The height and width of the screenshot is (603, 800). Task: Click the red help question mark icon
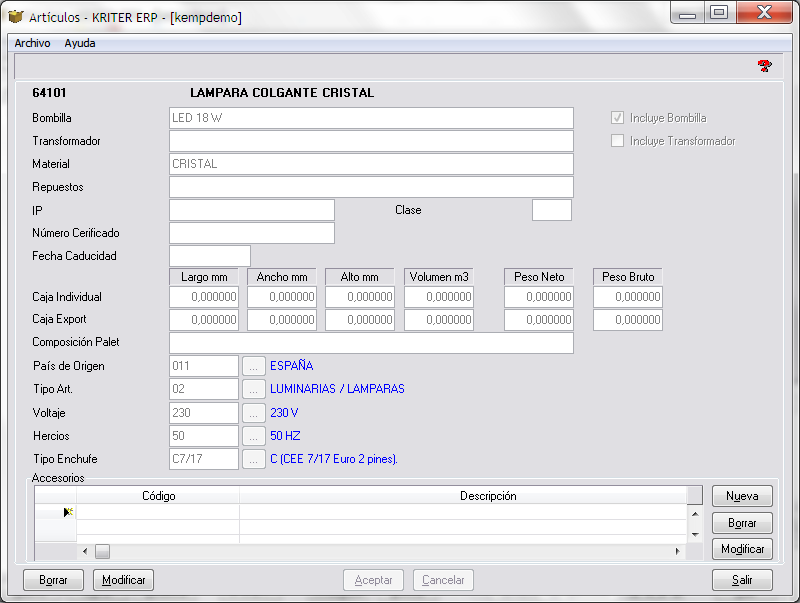[x=765, y=66]
